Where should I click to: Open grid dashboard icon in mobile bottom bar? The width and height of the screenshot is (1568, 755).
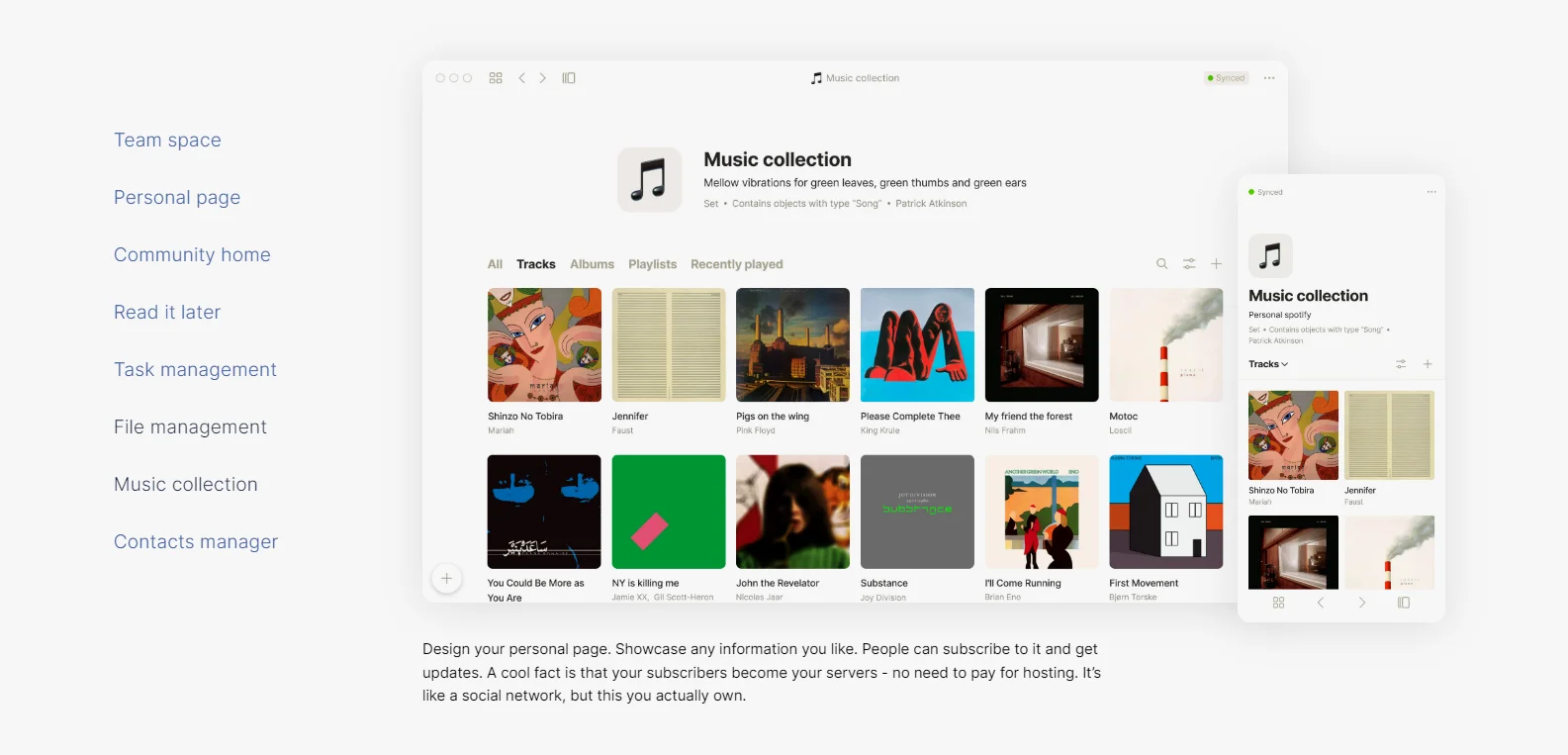(1278, 603)
